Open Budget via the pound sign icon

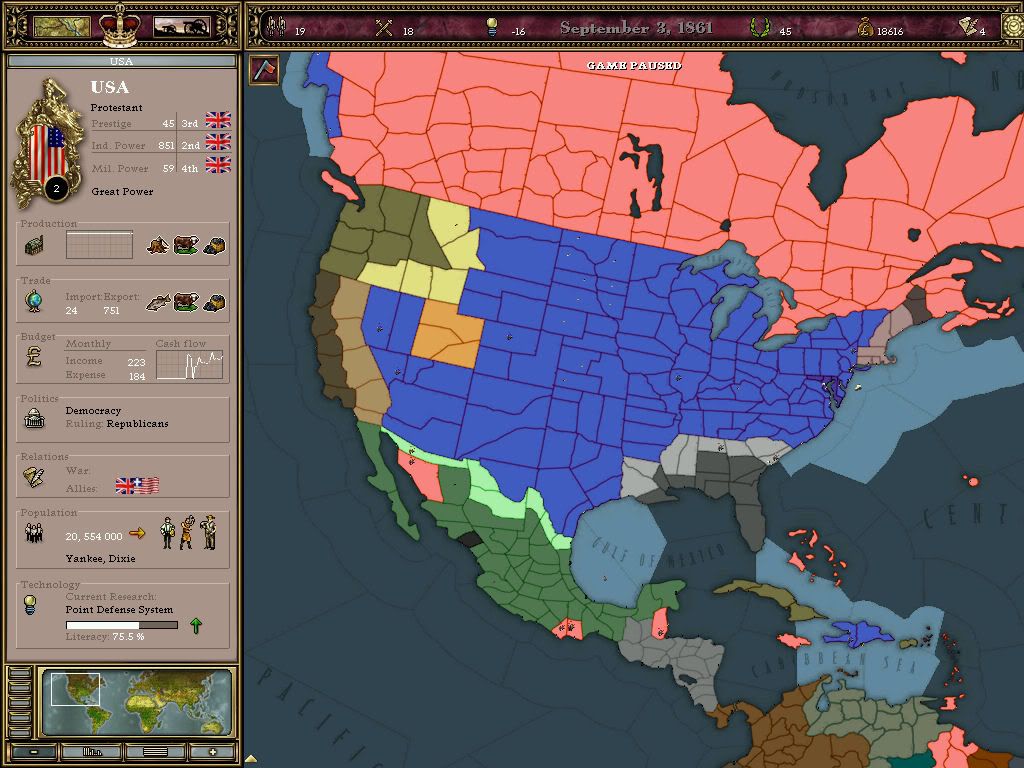(34, 357)
